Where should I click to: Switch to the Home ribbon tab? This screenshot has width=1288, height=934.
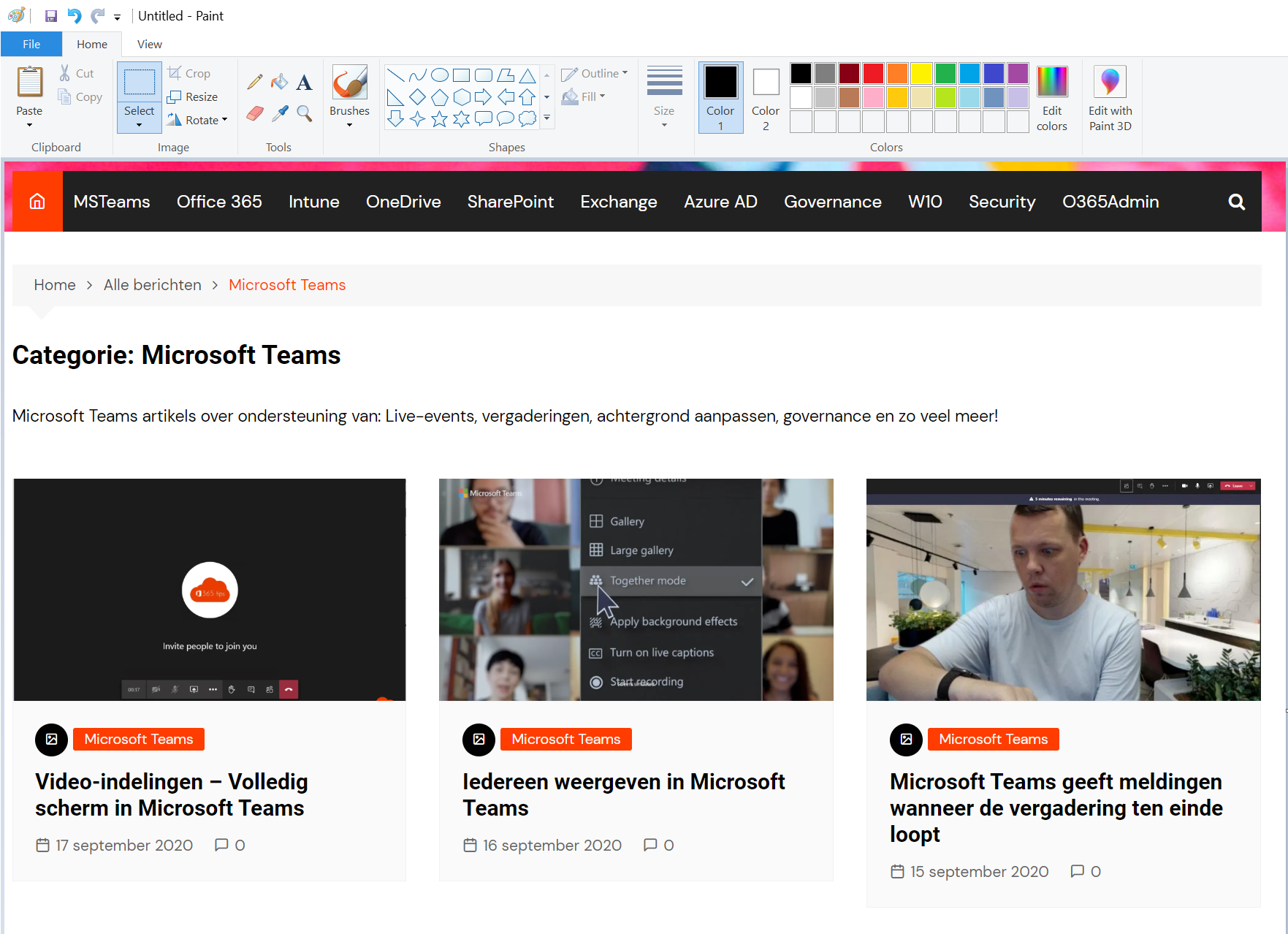(92, 44)
